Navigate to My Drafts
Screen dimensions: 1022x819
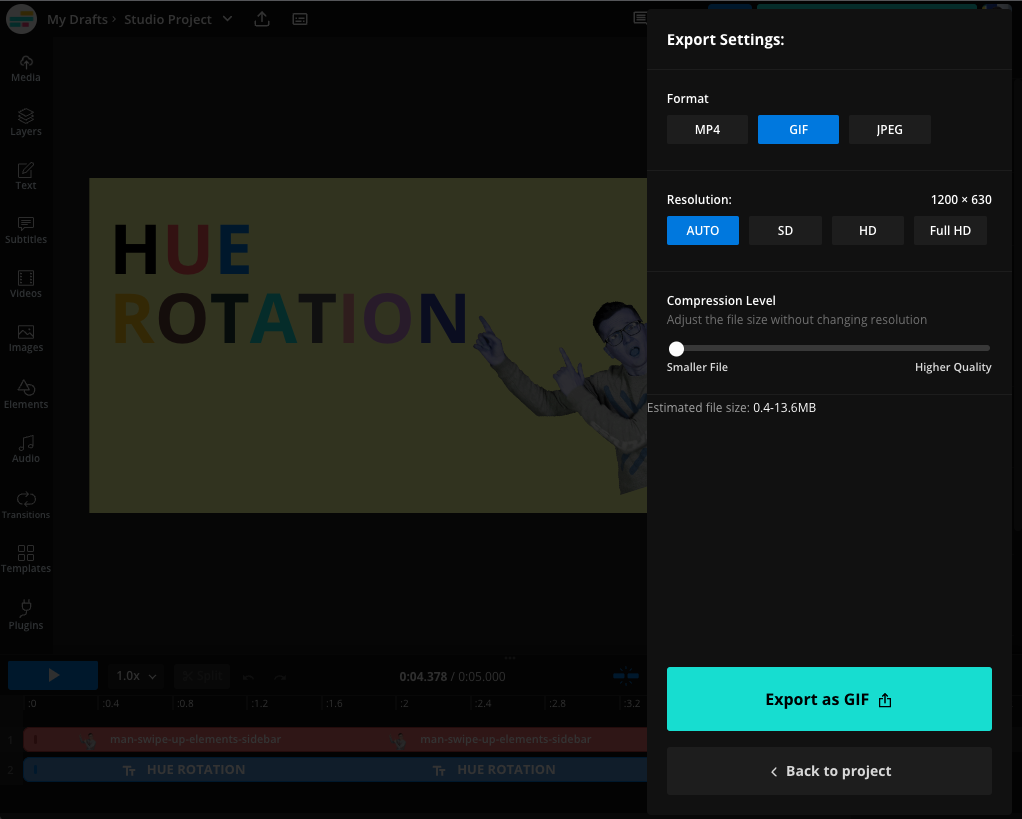[77, 18]
